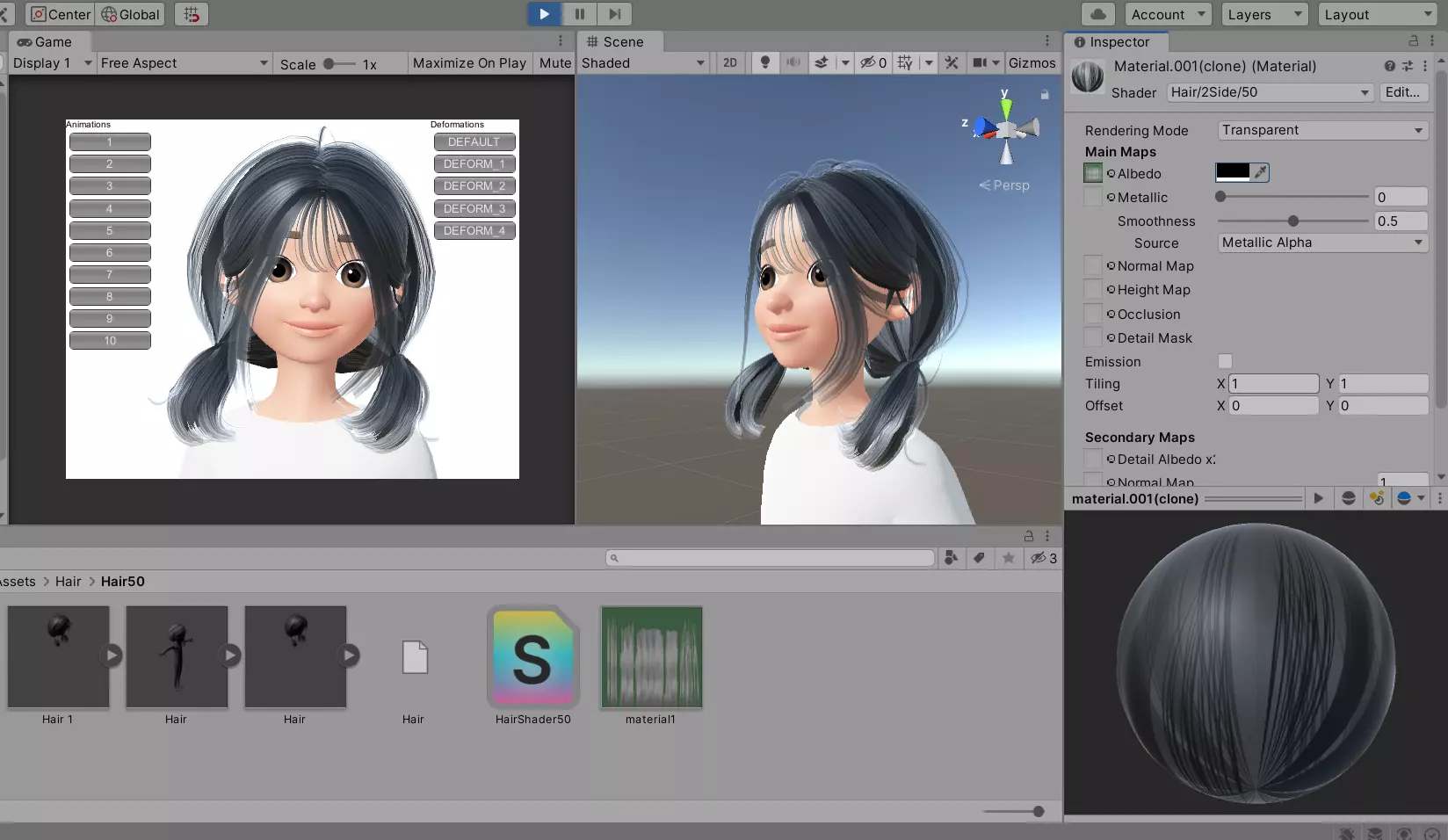Lock the Project panel
This screenshot has height=840, width=1448.
pyautogui.click(x=1029, y=536)
